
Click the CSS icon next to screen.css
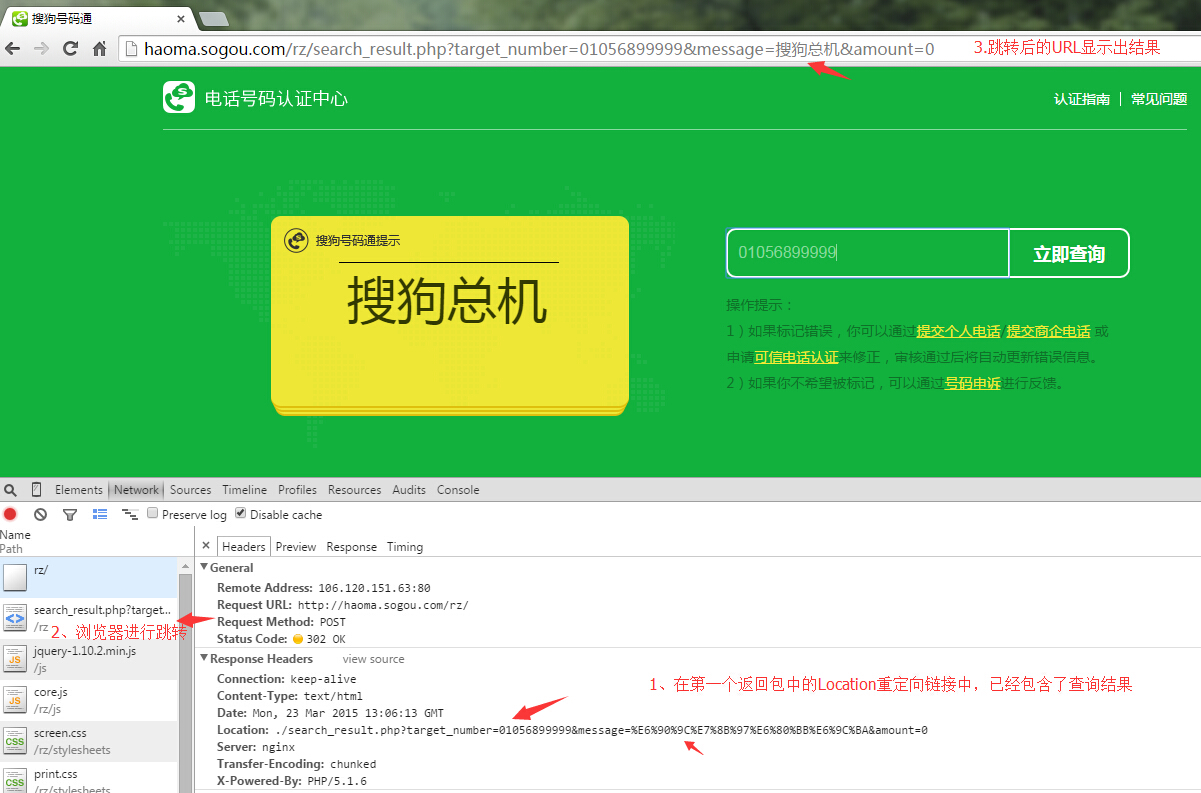(14, 740)
